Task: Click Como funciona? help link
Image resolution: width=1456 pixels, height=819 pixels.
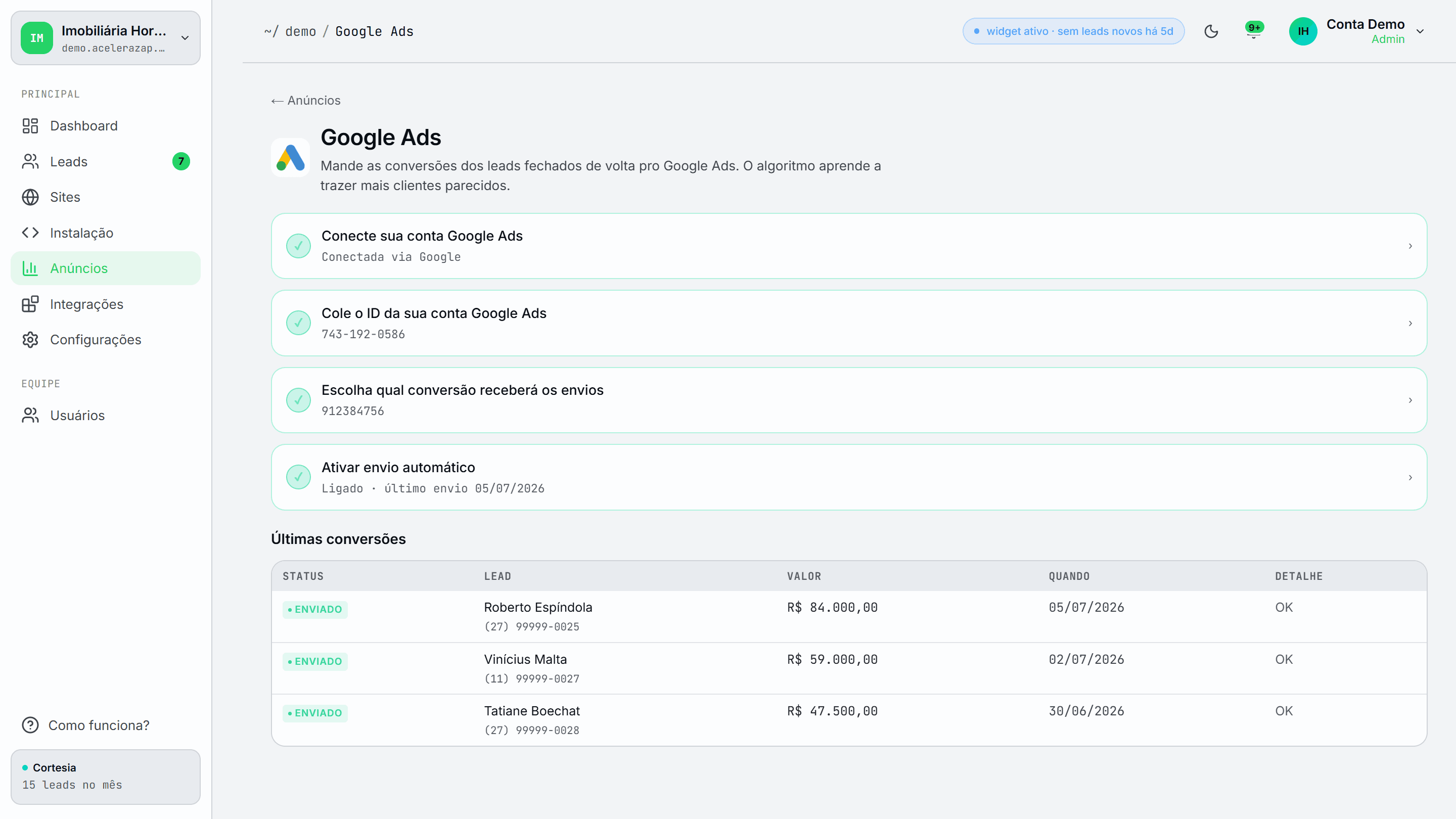Action: (86, 725)
